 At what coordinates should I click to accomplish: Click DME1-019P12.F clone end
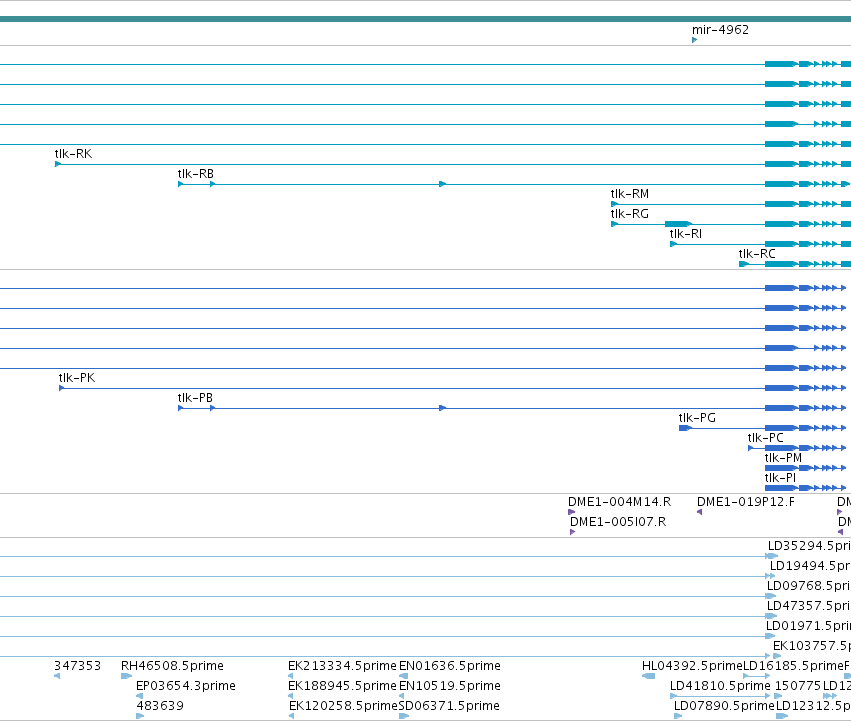tap(746, 502)
